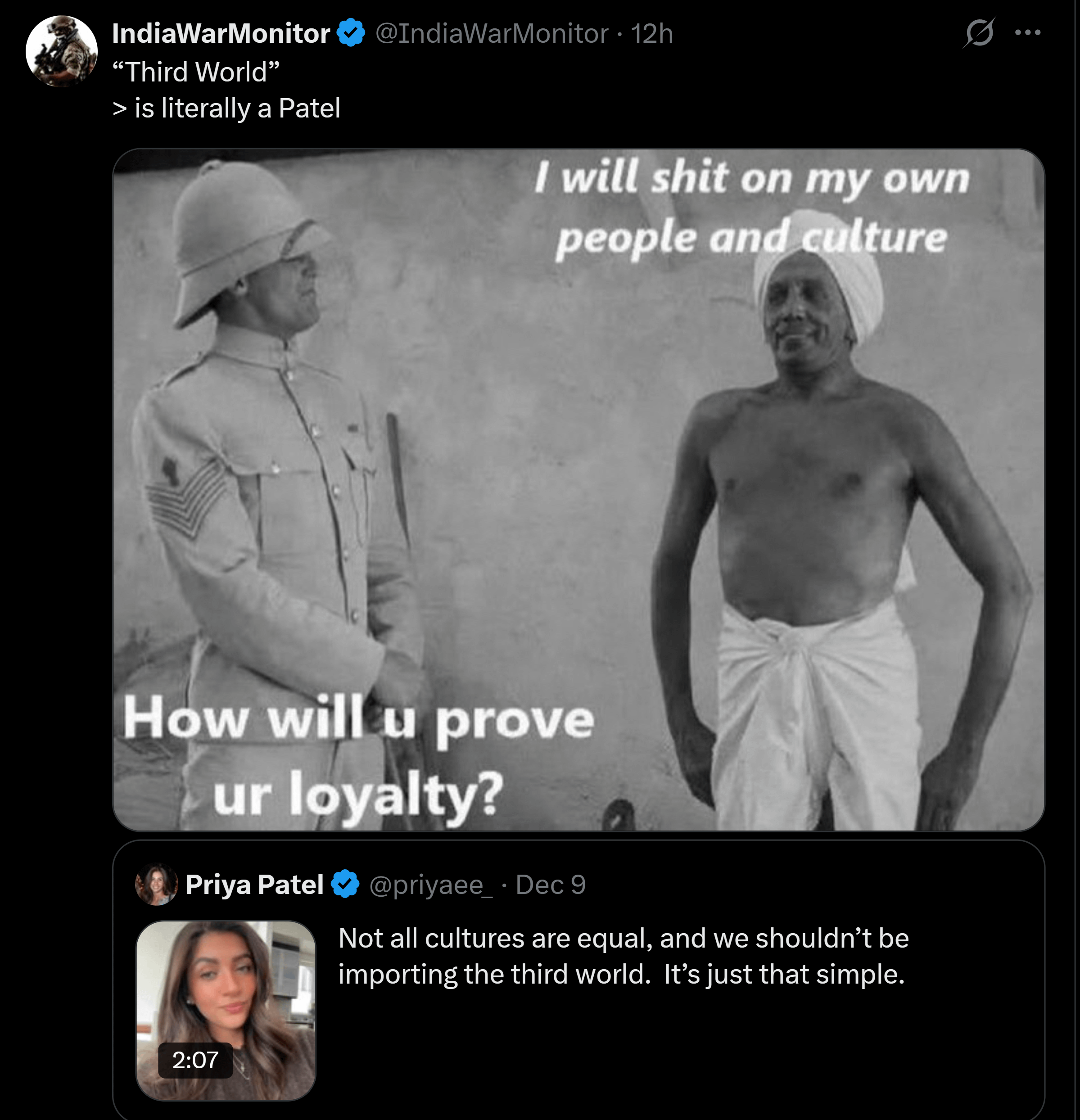
Task: Click the 12h post timestamp
Action: point(652,33)
